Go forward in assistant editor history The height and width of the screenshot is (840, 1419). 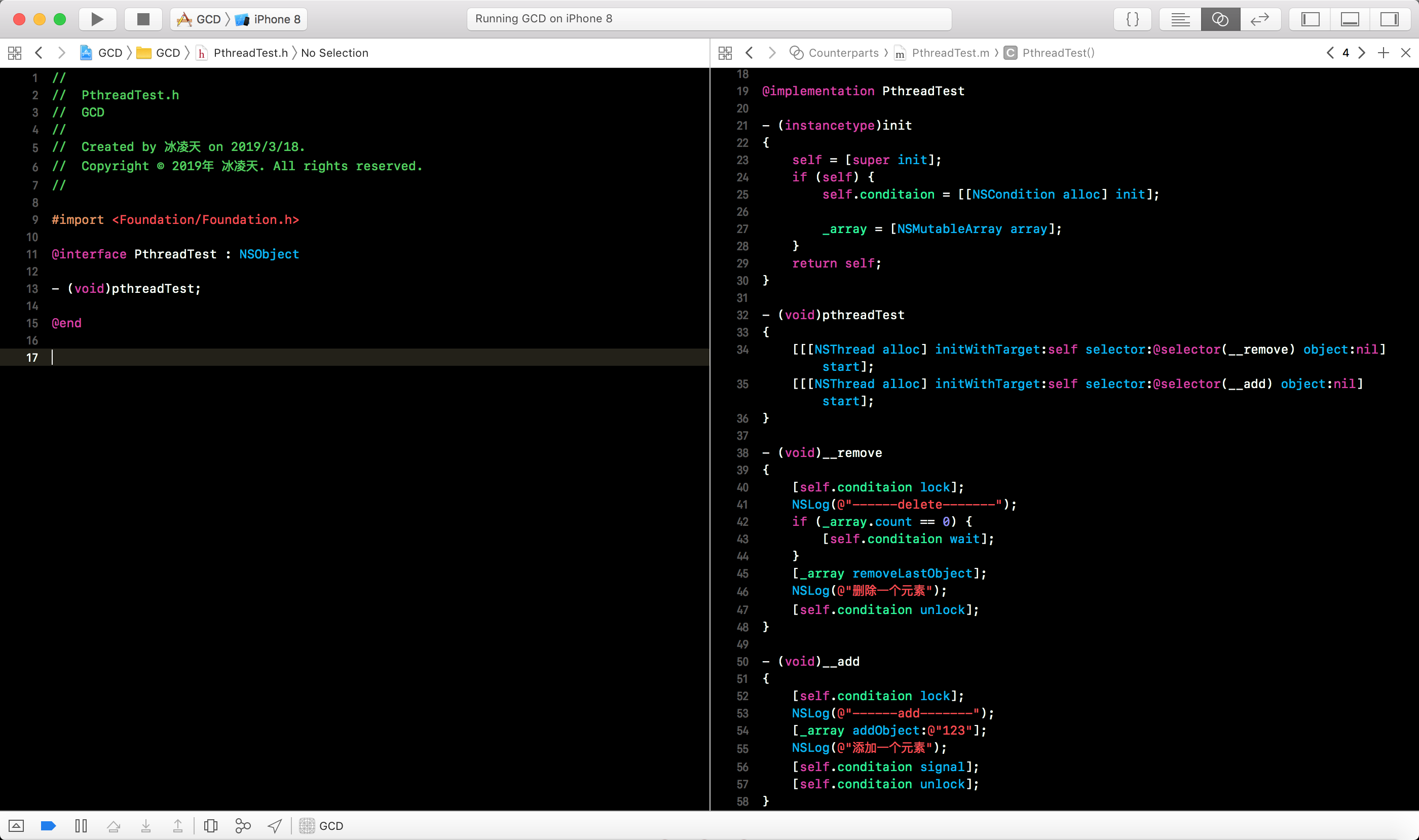[x=772, y=53]
